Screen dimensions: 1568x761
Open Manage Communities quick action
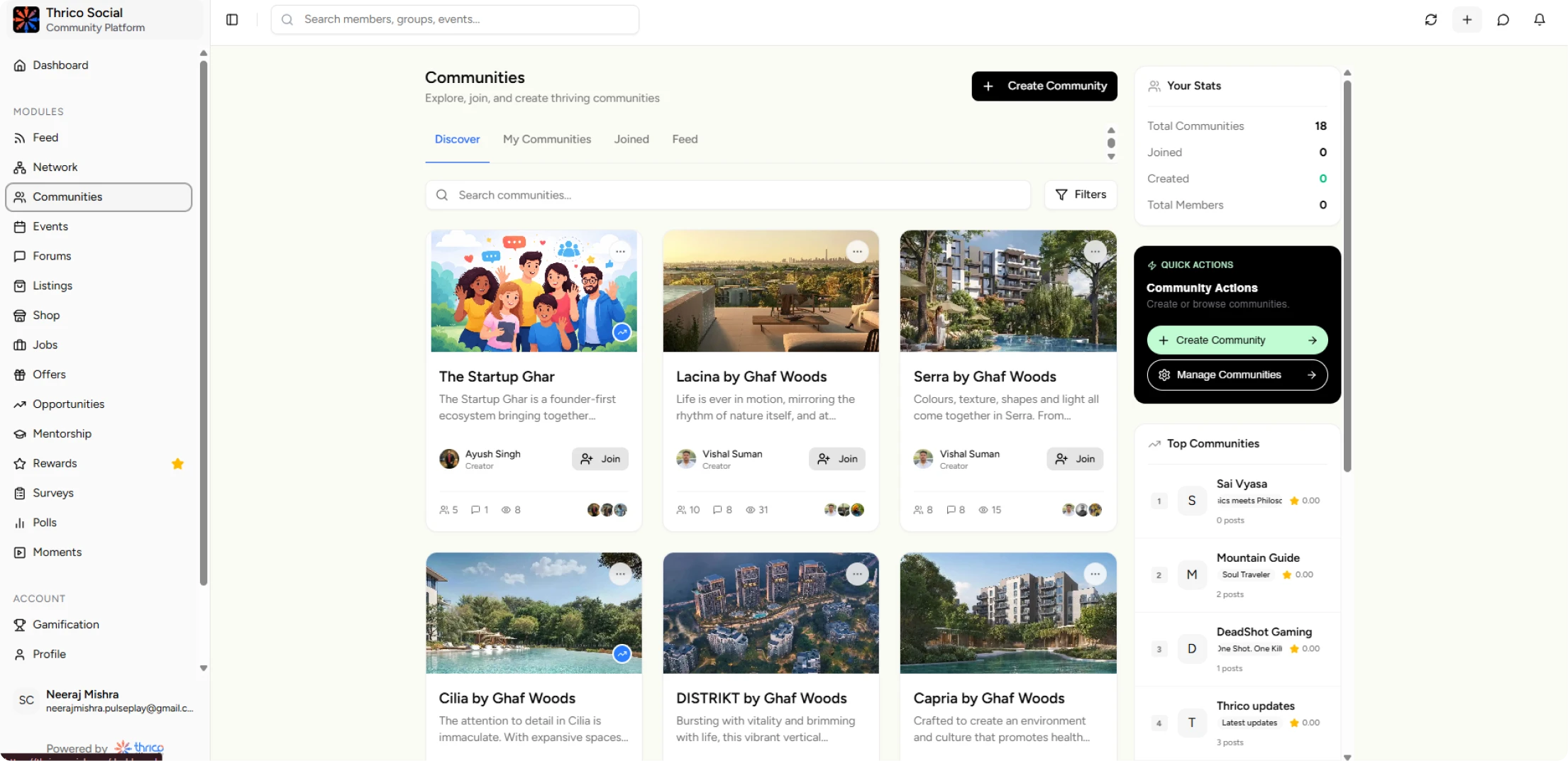[1237, 374]
